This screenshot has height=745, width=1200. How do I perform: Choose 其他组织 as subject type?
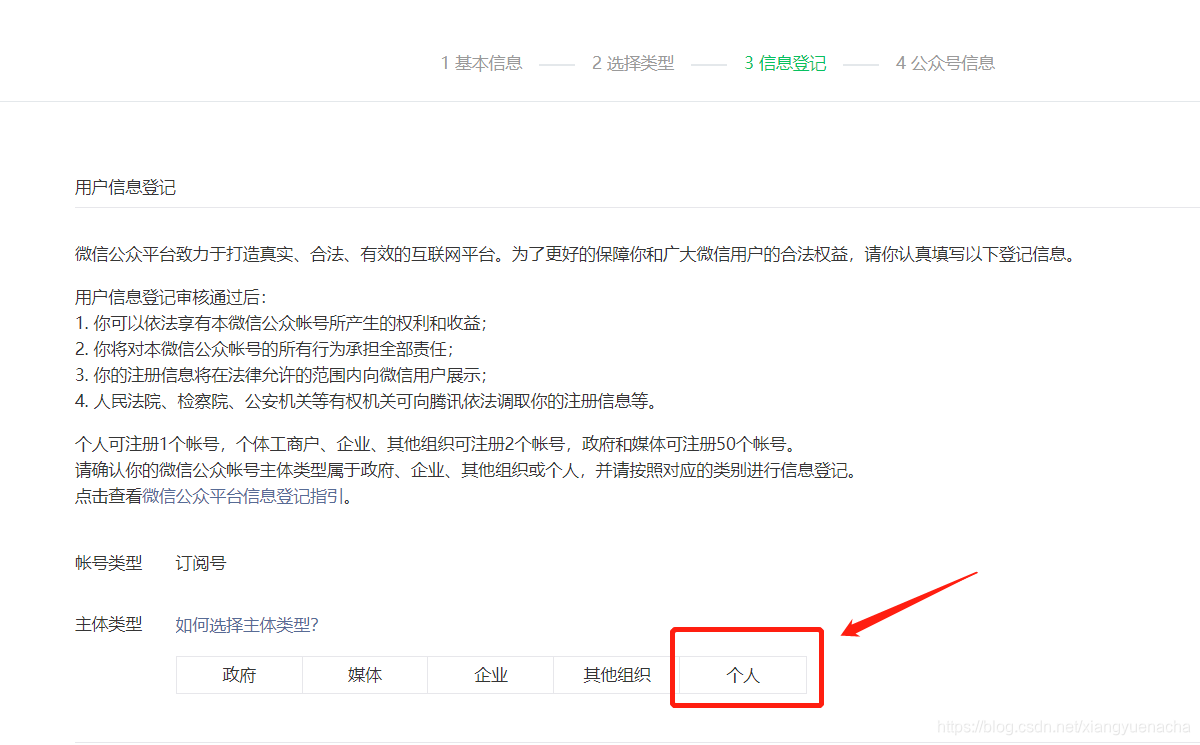pos(617,675)
